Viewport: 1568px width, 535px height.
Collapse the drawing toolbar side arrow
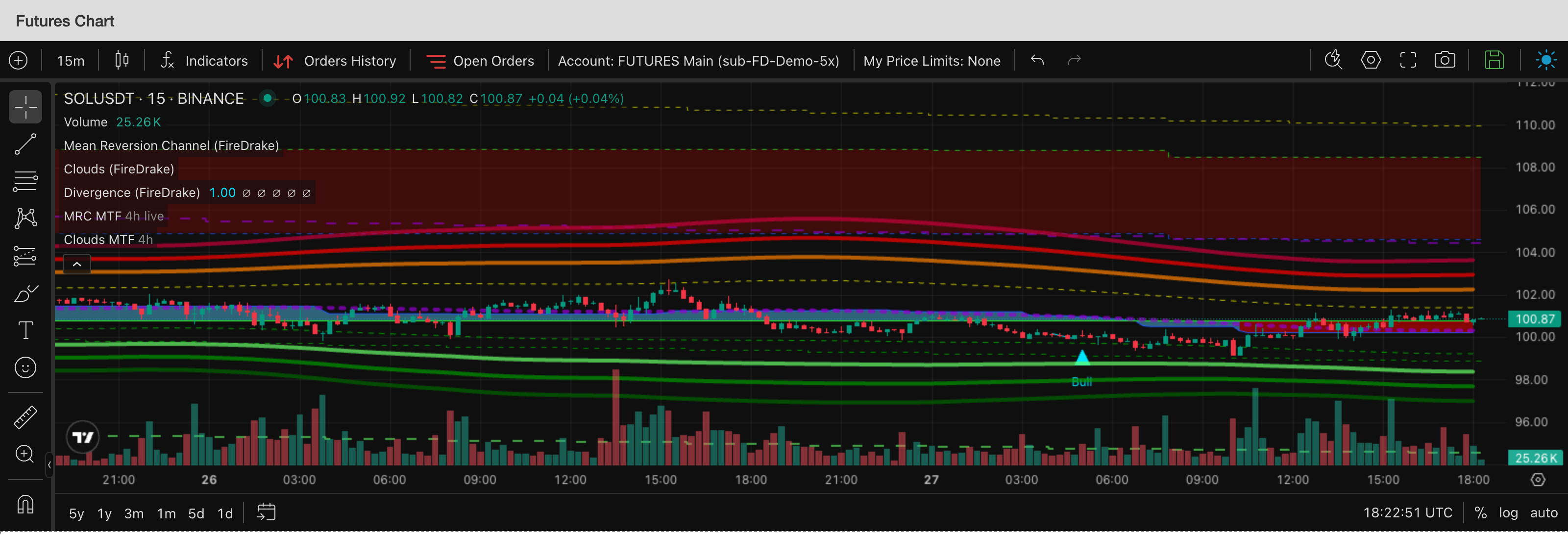point(49,465)
